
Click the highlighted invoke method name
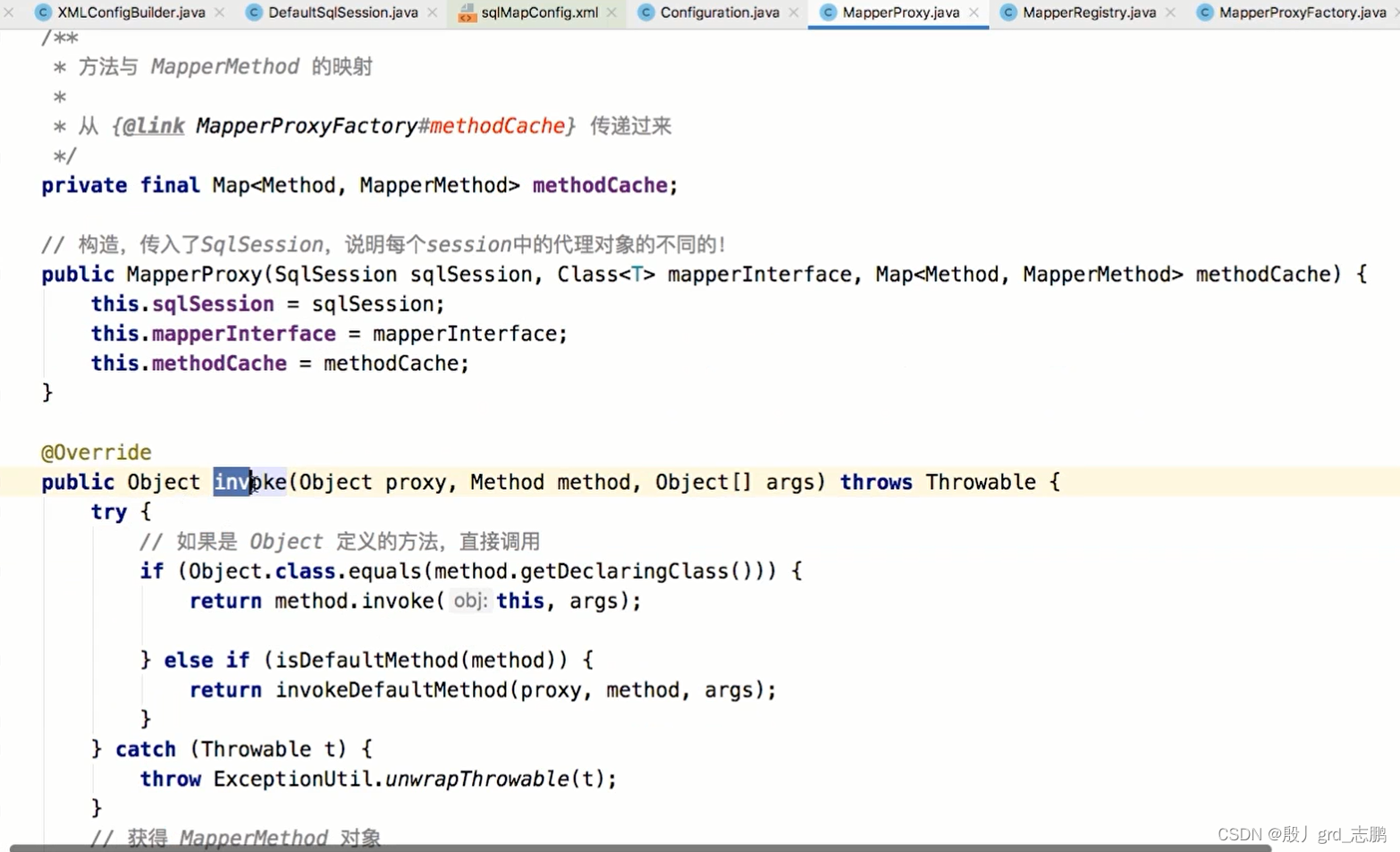(249, 482)
